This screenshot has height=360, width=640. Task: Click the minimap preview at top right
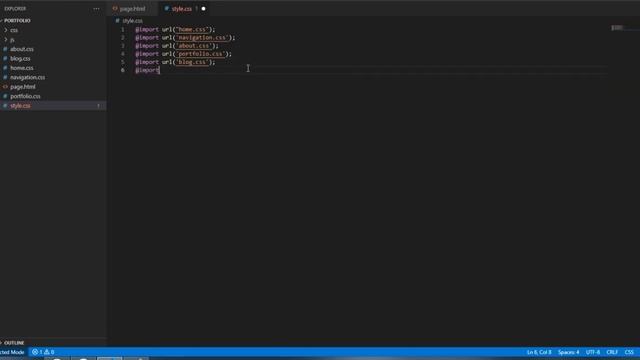[x=617, y=28]
